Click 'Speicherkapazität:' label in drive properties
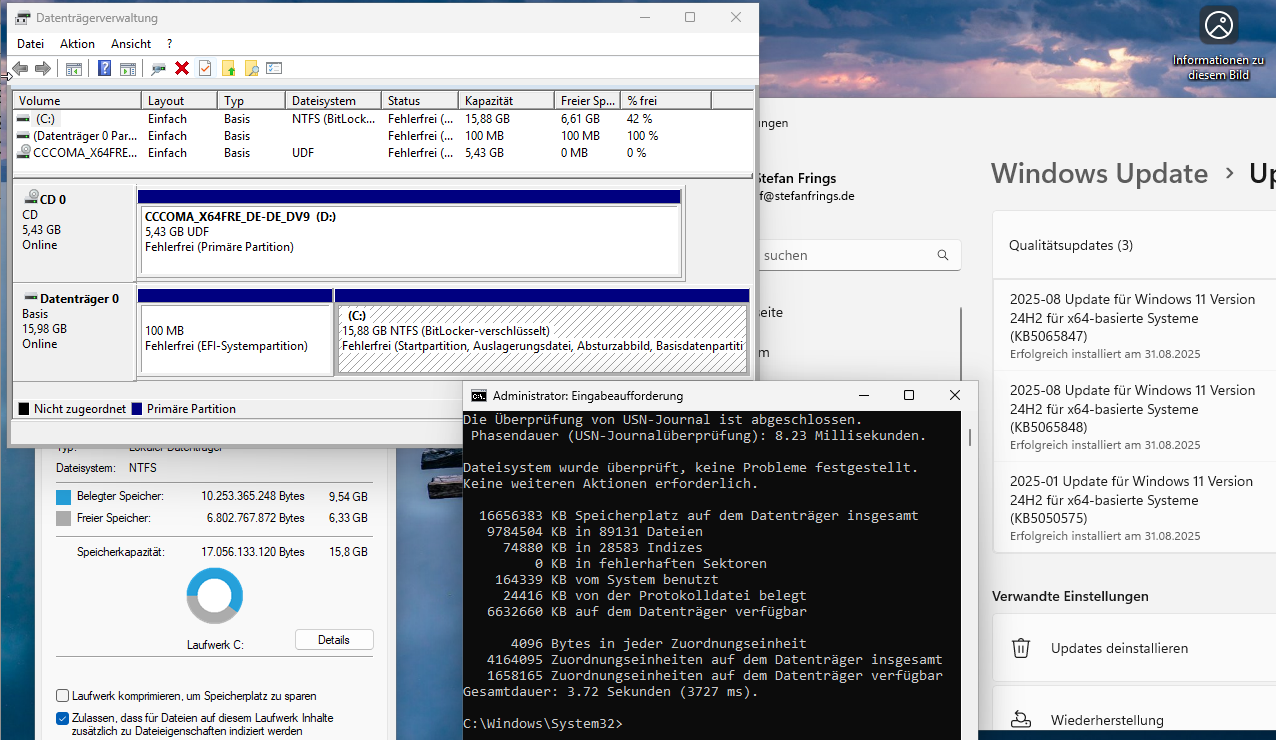Screen dimensions: 1276x740 pos(121,552)
